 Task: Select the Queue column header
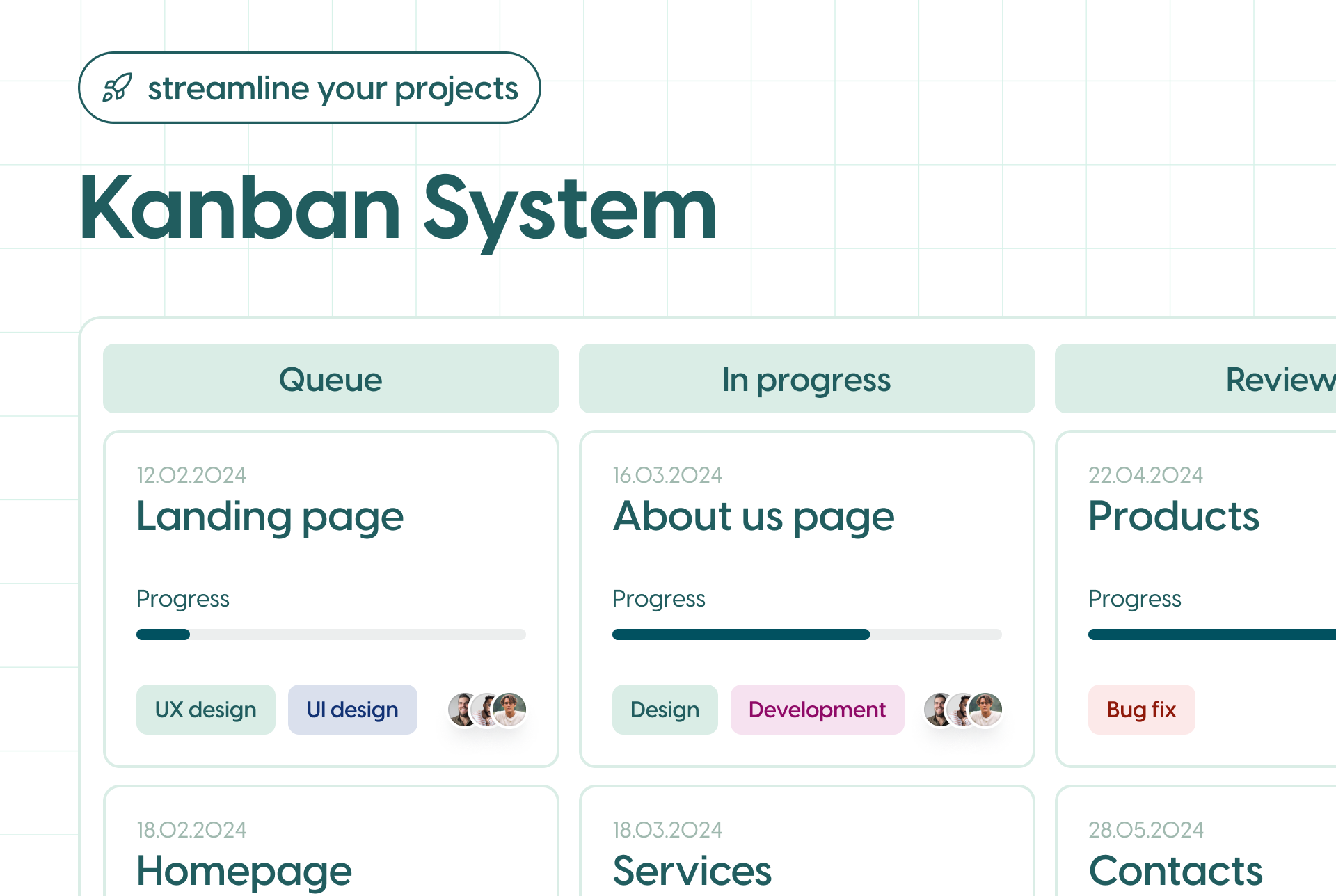331,378
